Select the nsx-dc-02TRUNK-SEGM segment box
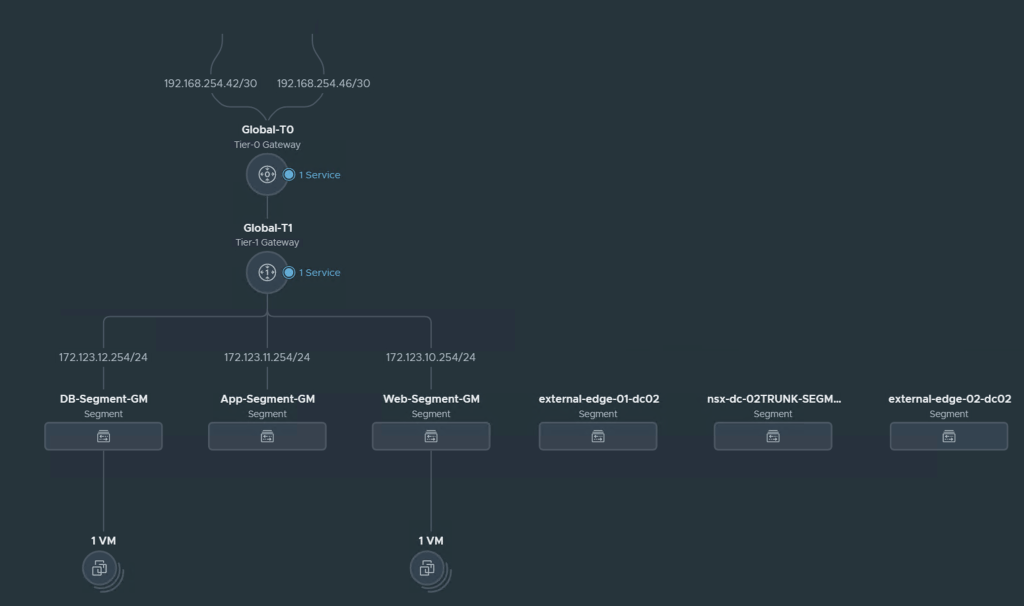 [x=773, y=436]
